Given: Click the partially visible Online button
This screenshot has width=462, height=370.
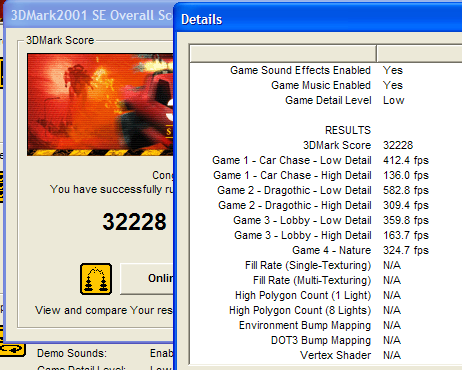Looking at the screenshot, I should coord(147,278).
